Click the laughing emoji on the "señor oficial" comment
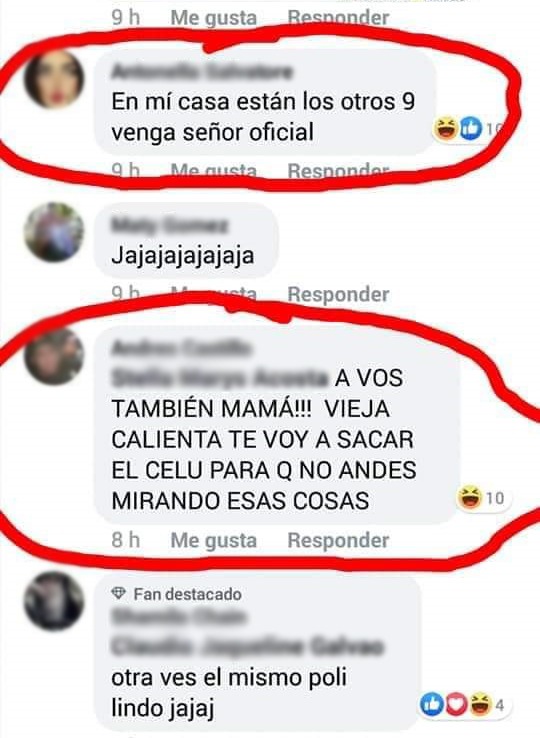 click(x=446, y=128)
